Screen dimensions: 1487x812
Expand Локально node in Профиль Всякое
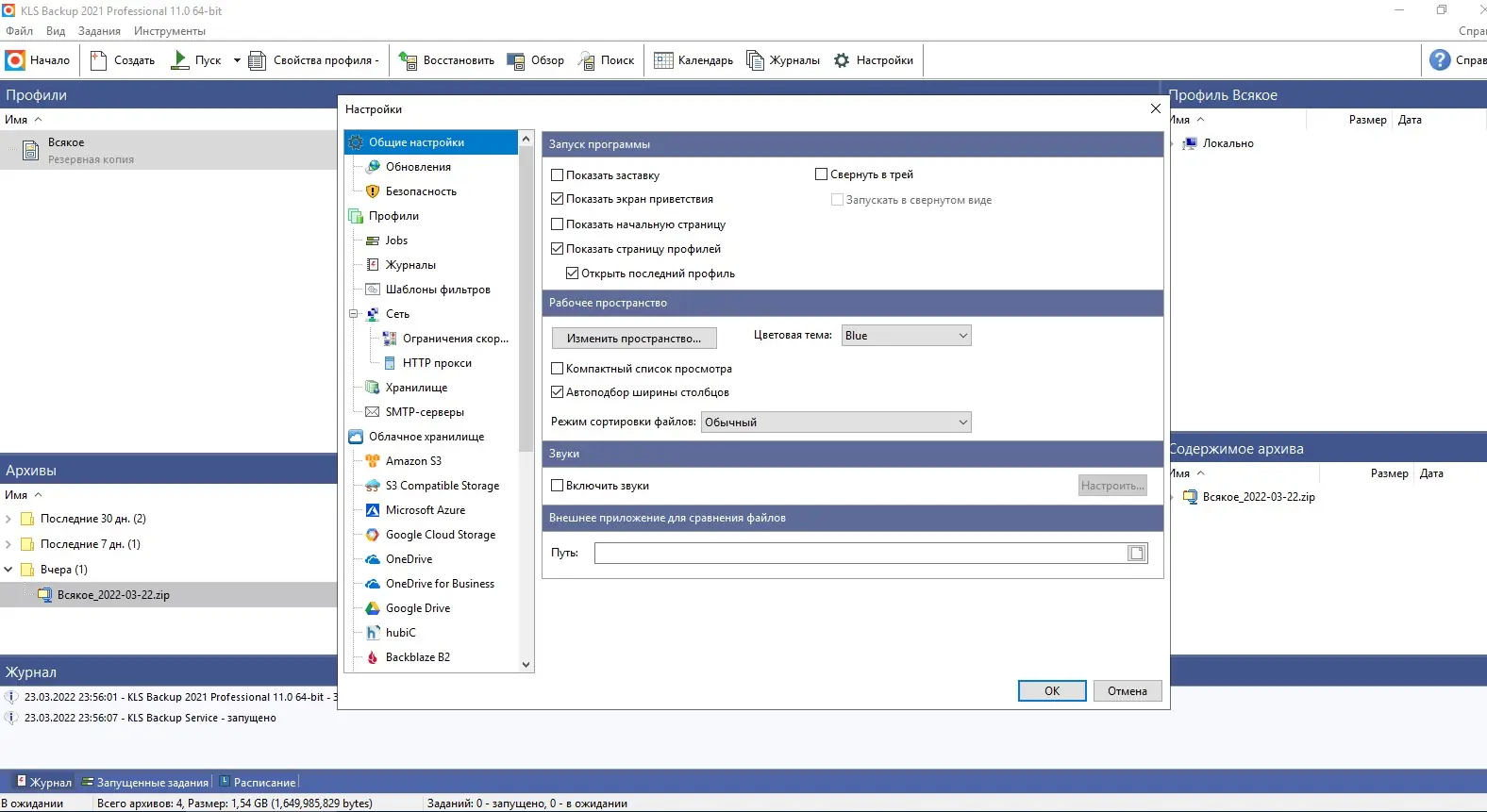point(1173,143)
